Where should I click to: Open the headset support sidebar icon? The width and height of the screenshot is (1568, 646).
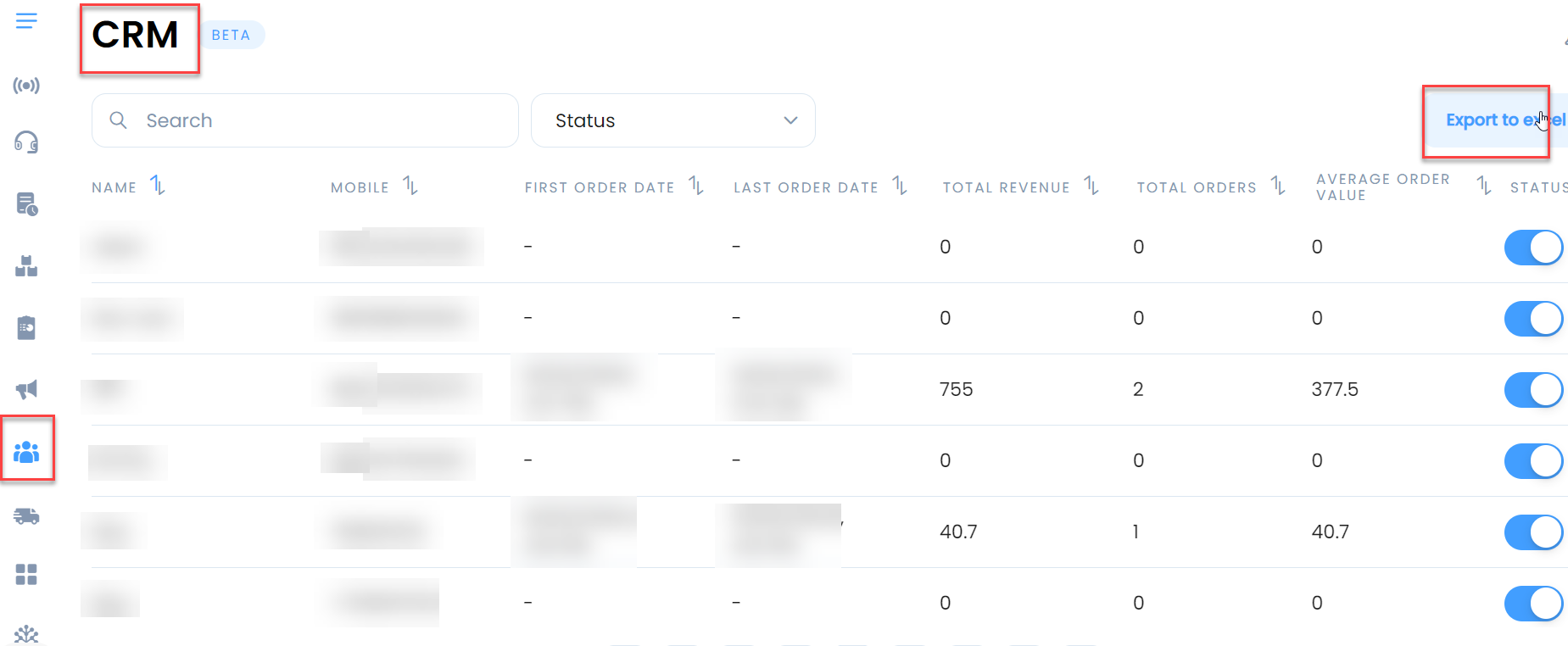tap(26, 142)
